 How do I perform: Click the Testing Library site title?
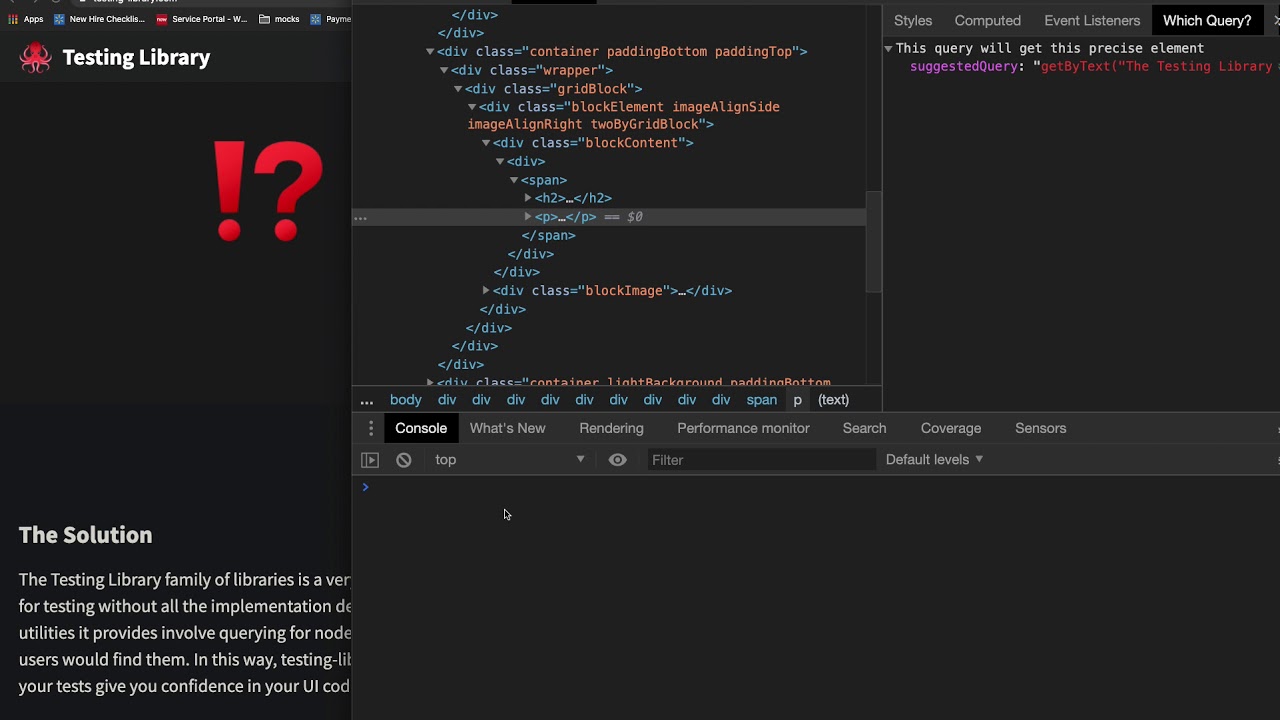click(x=136, y=58)
